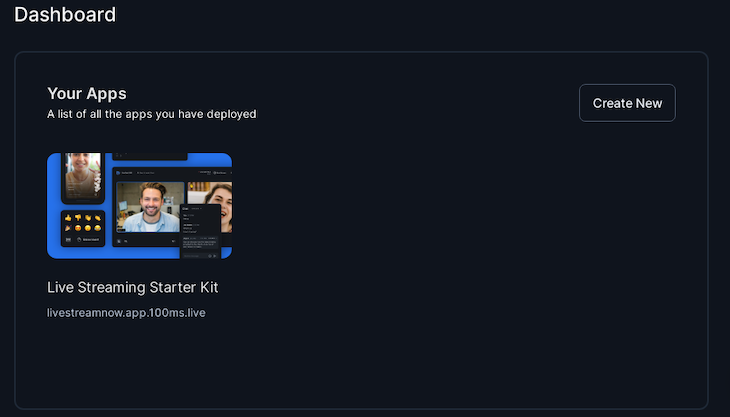This screenshot has height=417, width=730.
Task: Click the subtitle "A list of all the apps you have deployed"
Action: point(152,114)
